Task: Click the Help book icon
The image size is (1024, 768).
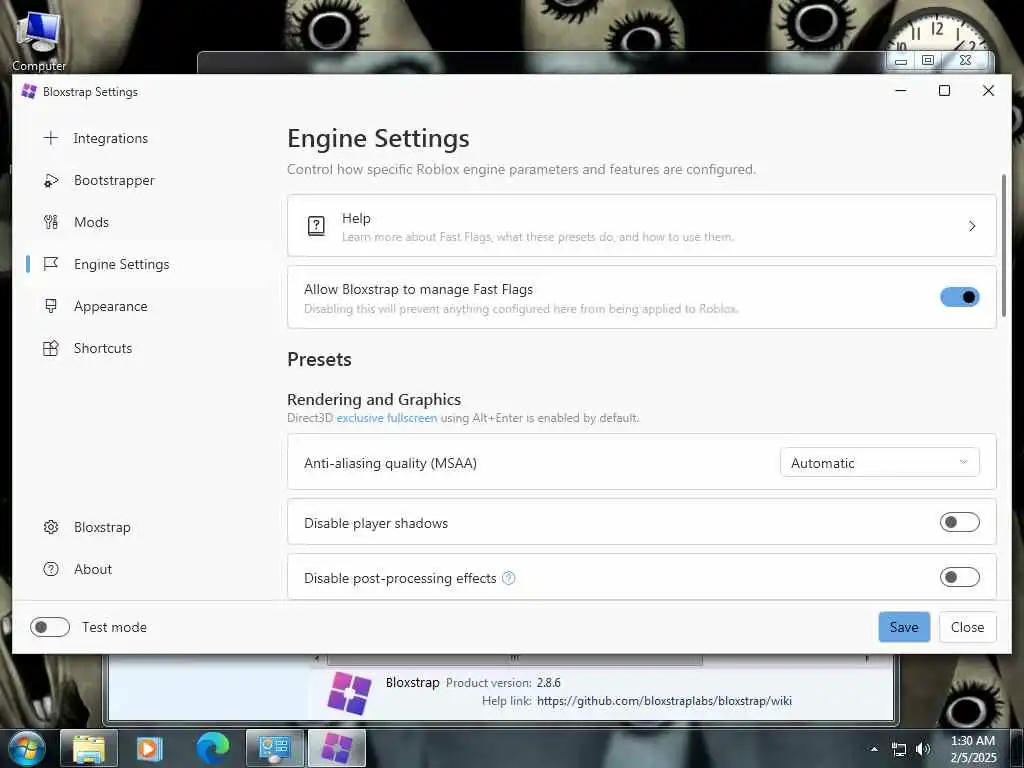Action: click(x=316, y=226)
